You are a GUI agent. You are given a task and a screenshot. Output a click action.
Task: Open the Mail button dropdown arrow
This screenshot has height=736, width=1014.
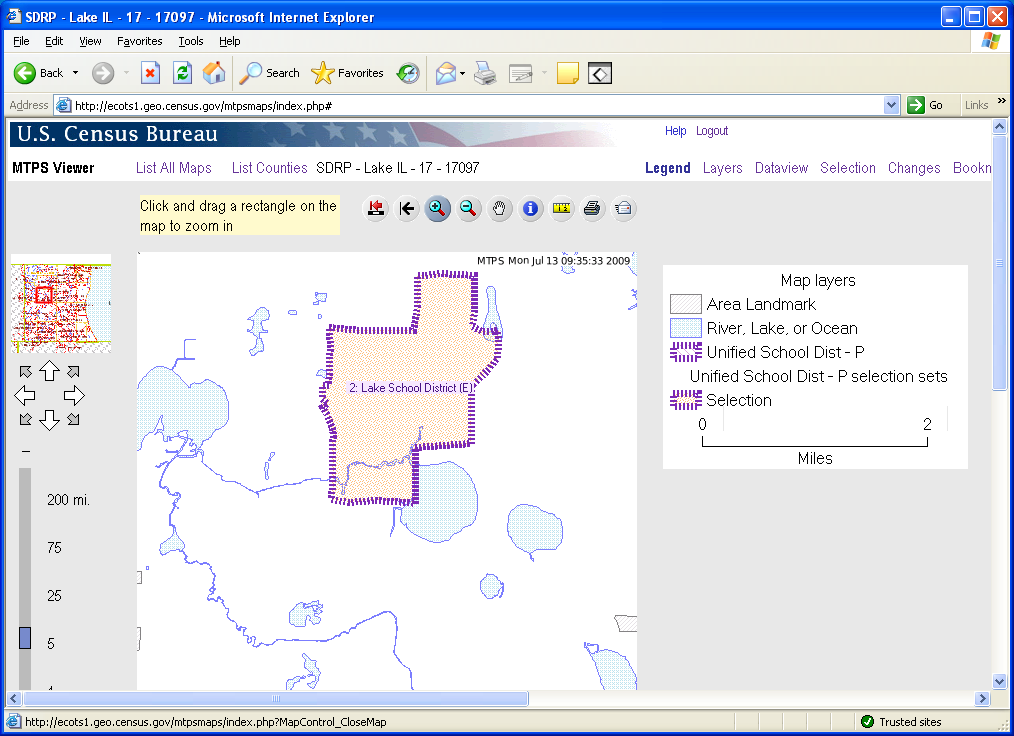(x=462, y=73)
